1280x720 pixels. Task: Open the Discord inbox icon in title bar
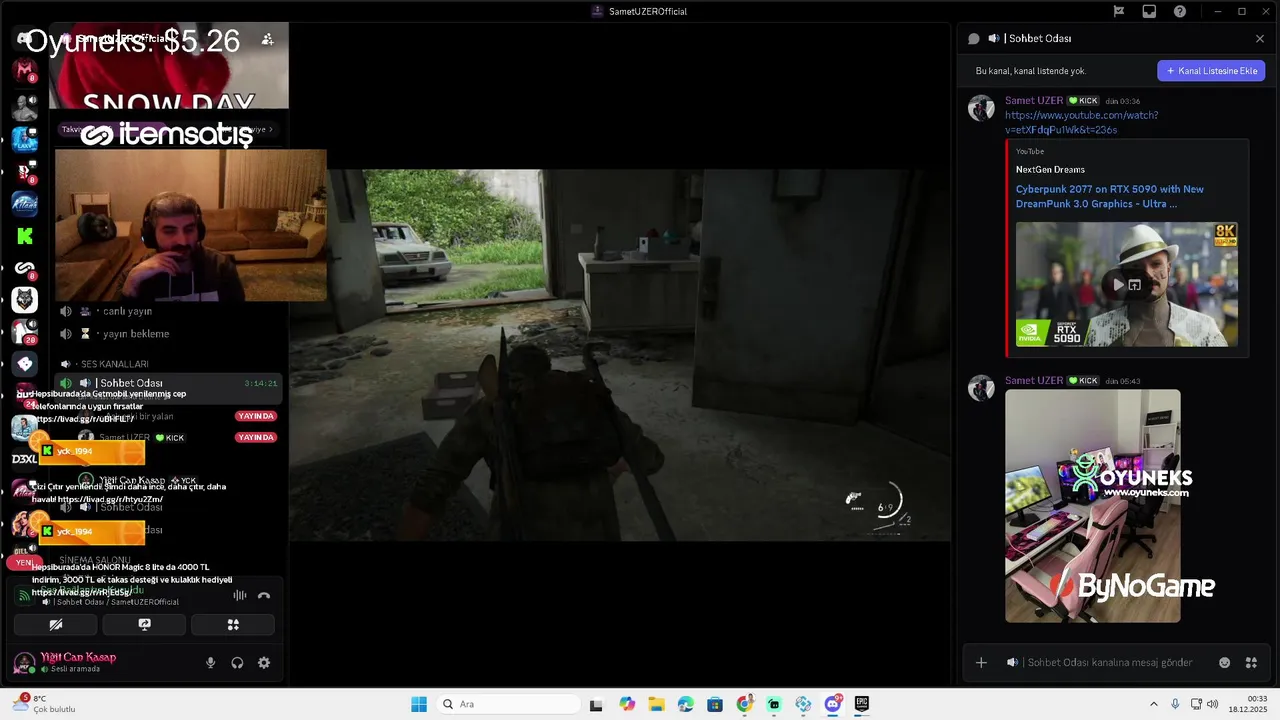tap(1149, 11)
